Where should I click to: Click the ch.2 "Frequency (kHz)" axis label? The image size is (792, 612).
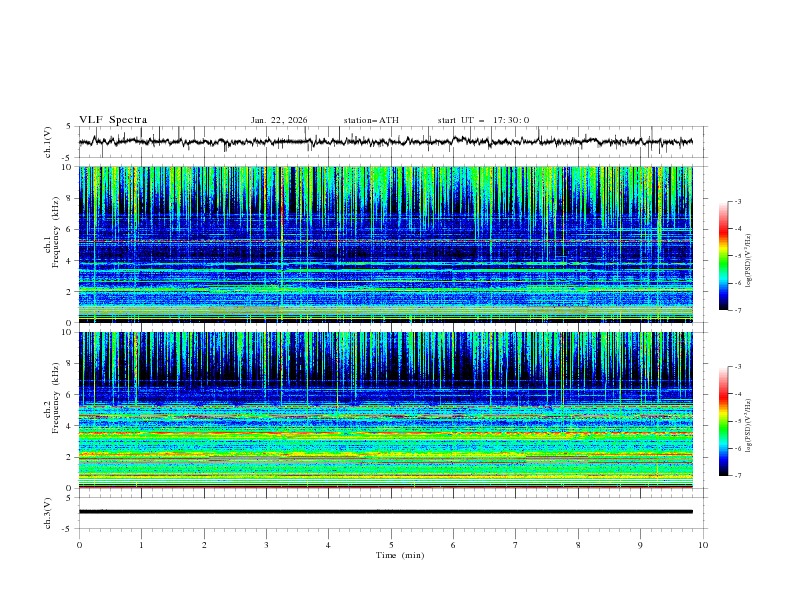pyautogui.click(x=57, y=398)
